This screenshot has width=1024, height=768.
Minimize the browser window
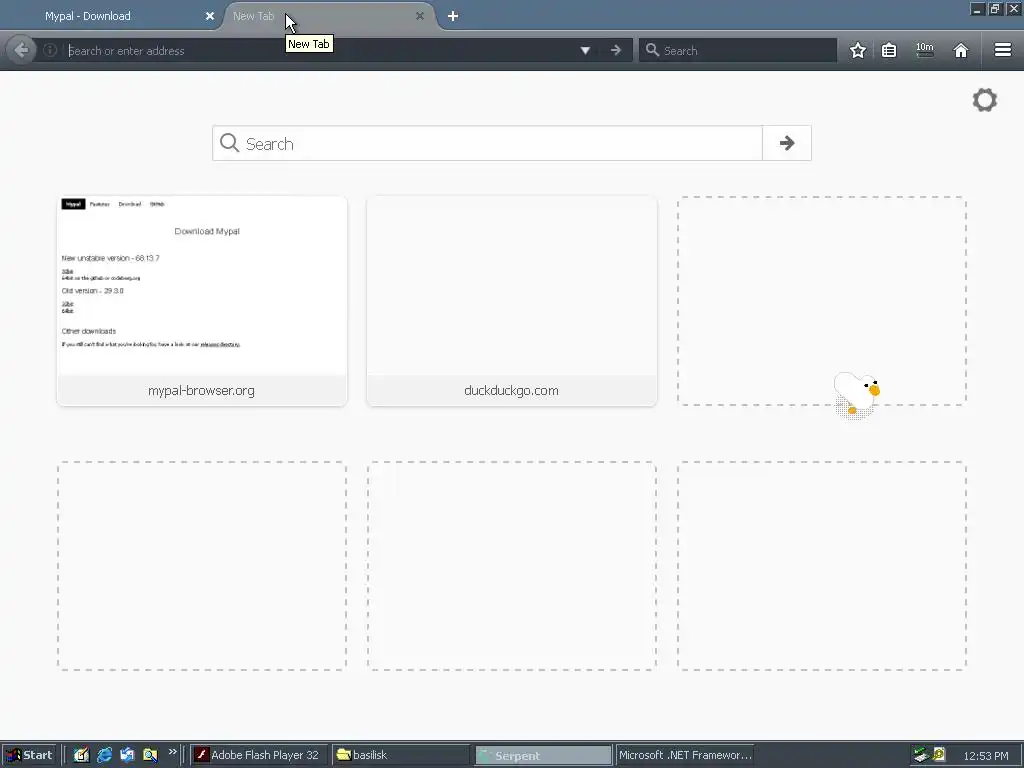[x=977, y=8]
